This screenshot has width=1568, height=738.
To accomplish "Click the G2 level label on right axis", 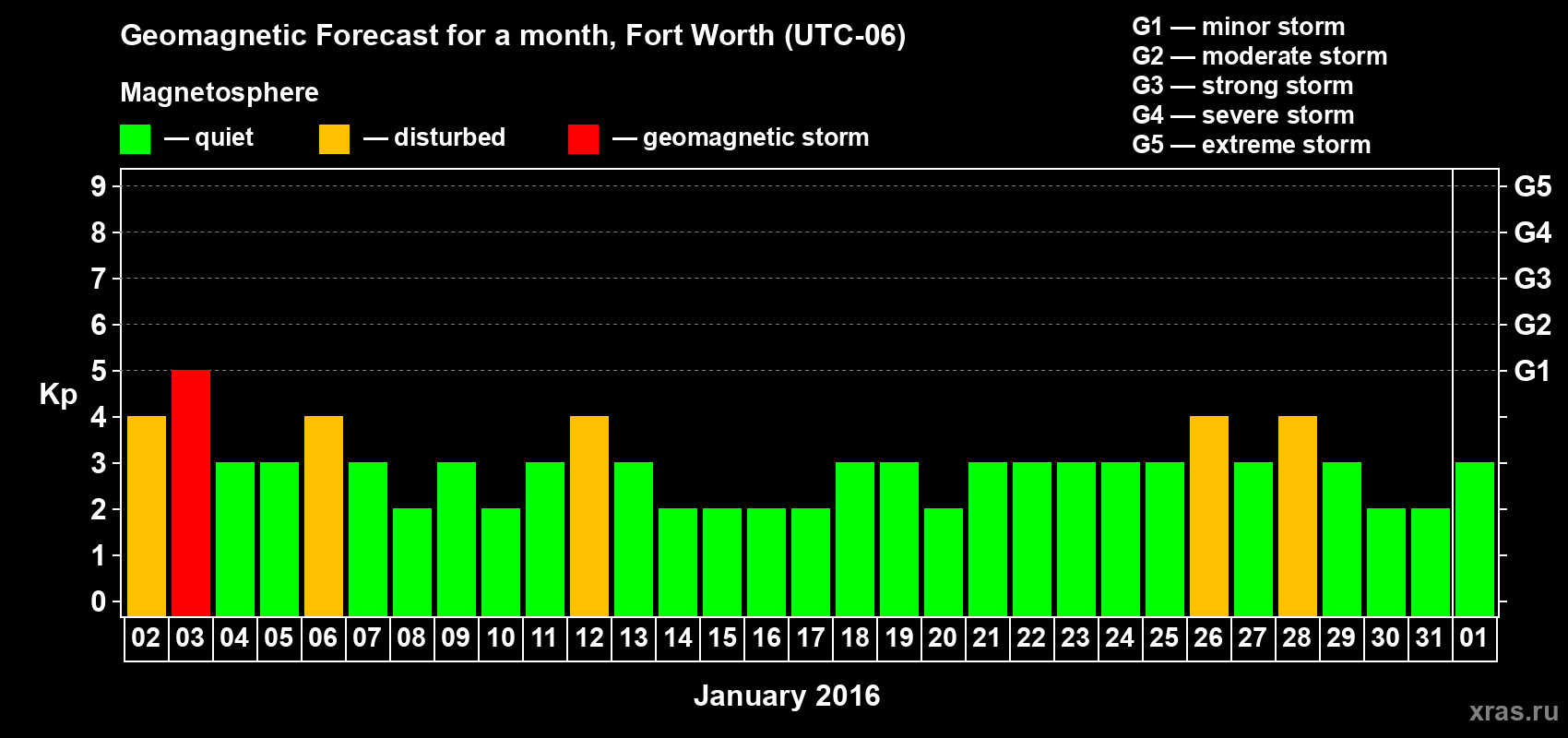I will point(1532,325).
